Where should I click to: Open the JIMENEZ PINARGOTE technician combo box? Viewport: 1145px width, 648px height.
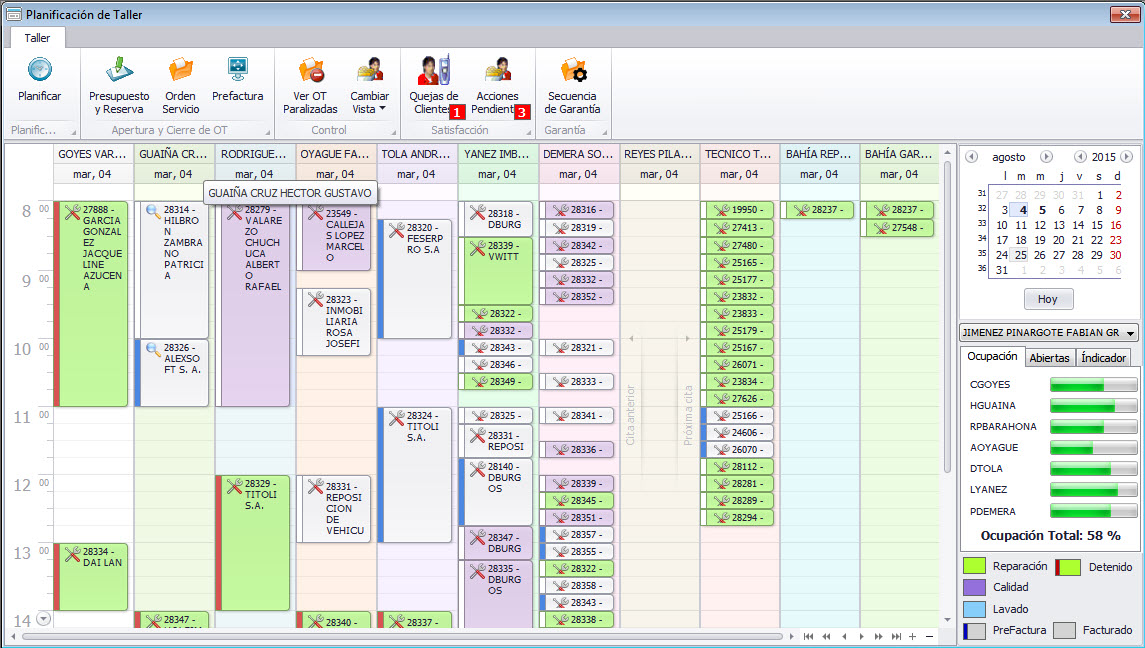[1130, 333]
